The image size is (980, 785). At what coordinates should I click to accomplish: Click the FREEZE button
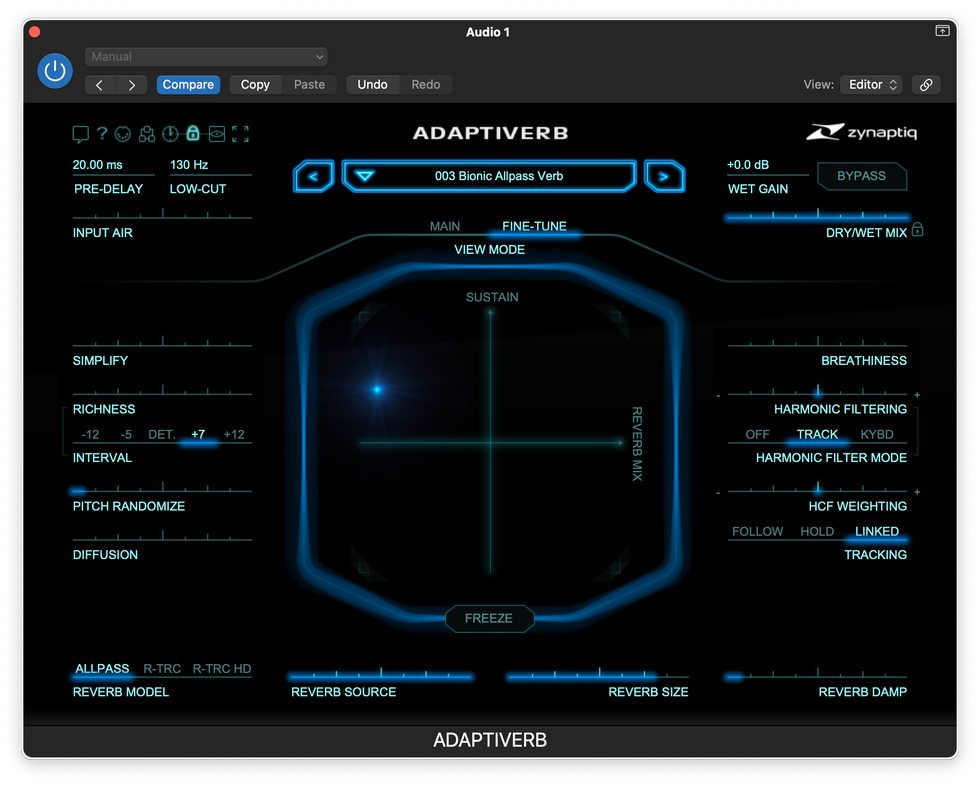pyautogui.click(x=489, y=618)
